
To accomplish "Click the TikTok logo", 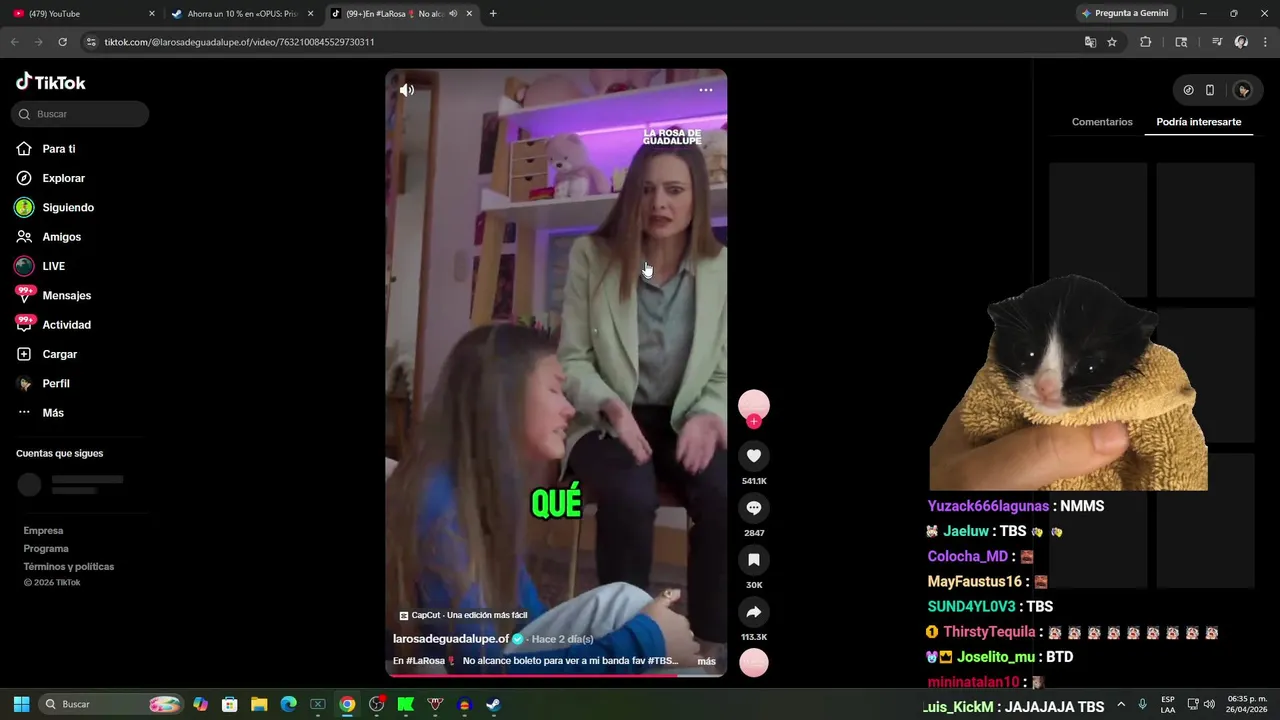I will [x=51, y=82].
